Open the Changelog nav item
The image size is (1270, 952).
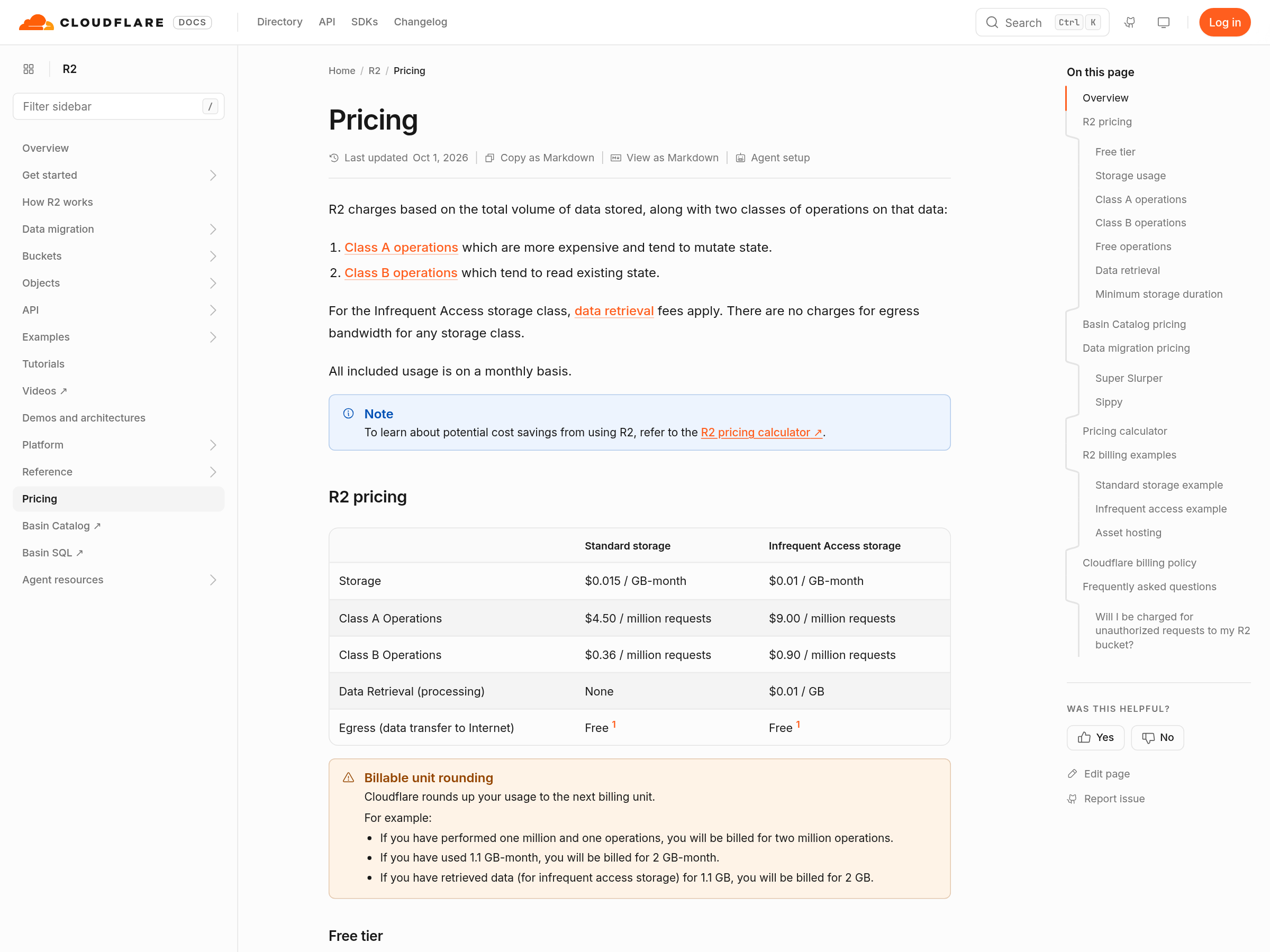420,22
